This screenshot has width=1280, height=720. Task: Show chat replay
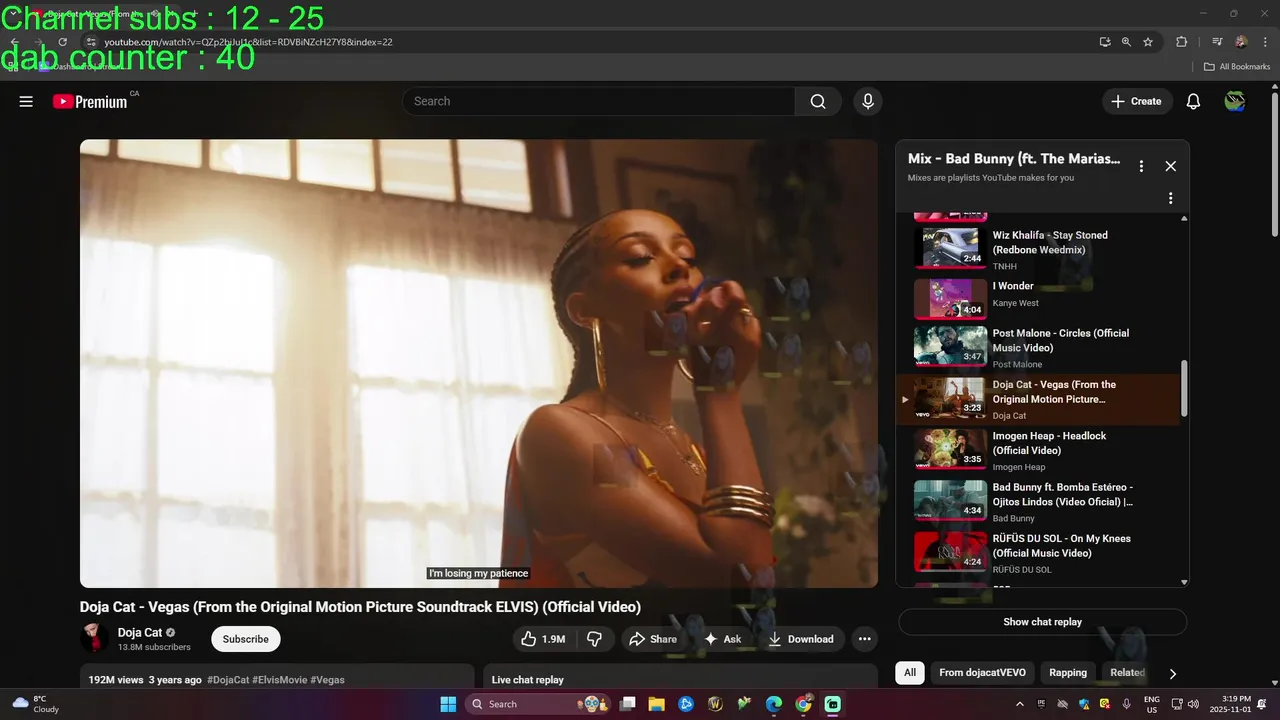1042,622
